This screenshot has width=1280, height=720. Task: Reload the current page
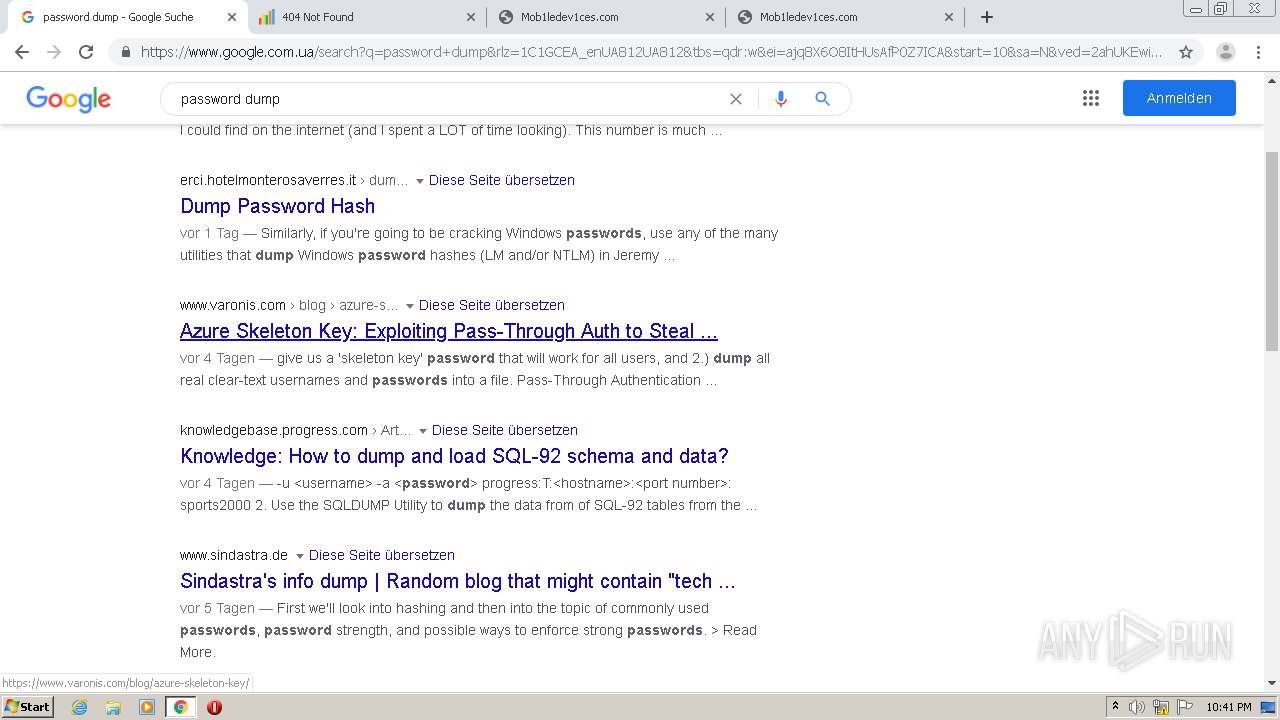pyautogui.click(x=86, y=52)
